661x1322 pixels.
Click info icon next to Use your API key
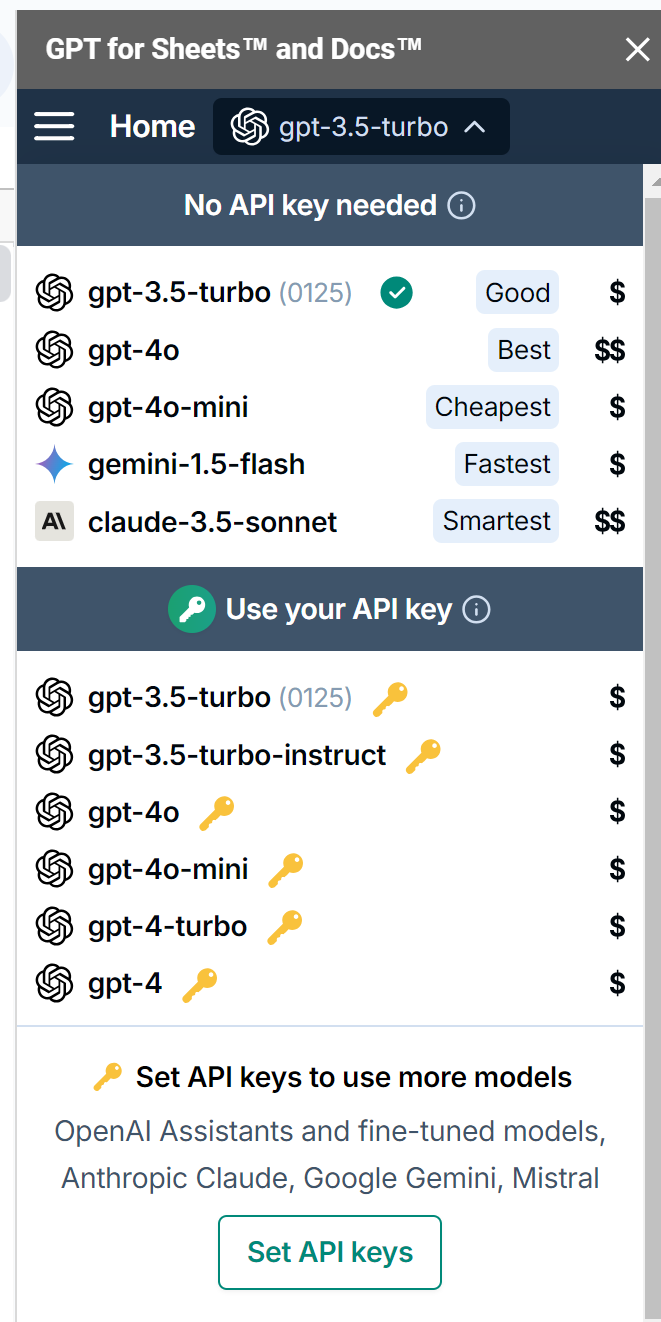tap(477, 610)
